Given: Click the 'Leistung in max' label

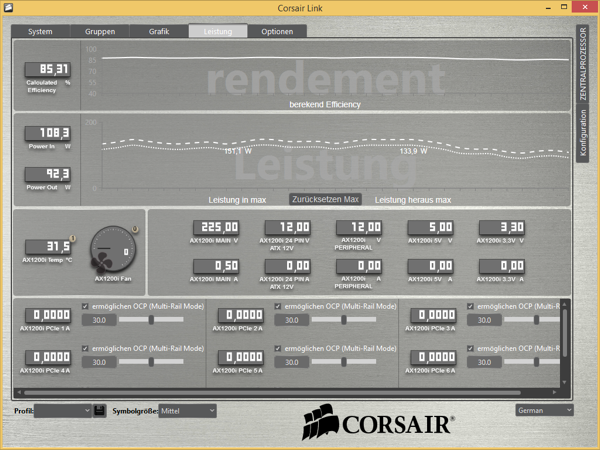Looking at the screenshot, I should click(237, 200).
